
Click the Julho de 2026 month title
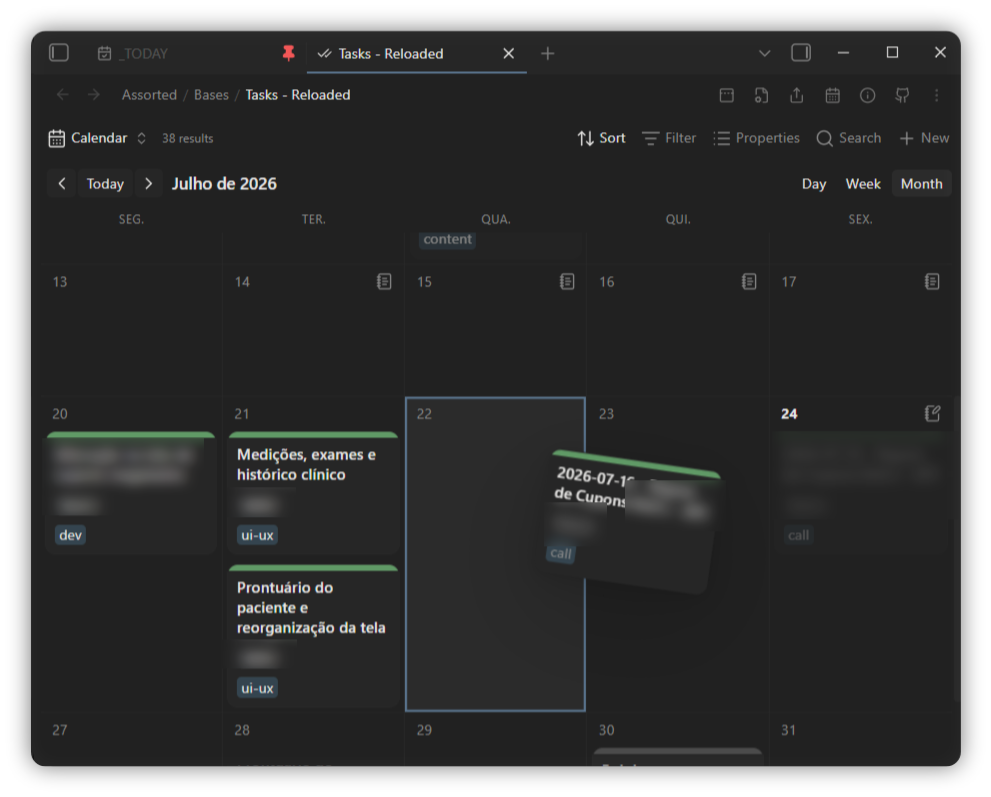coord(224,184)
